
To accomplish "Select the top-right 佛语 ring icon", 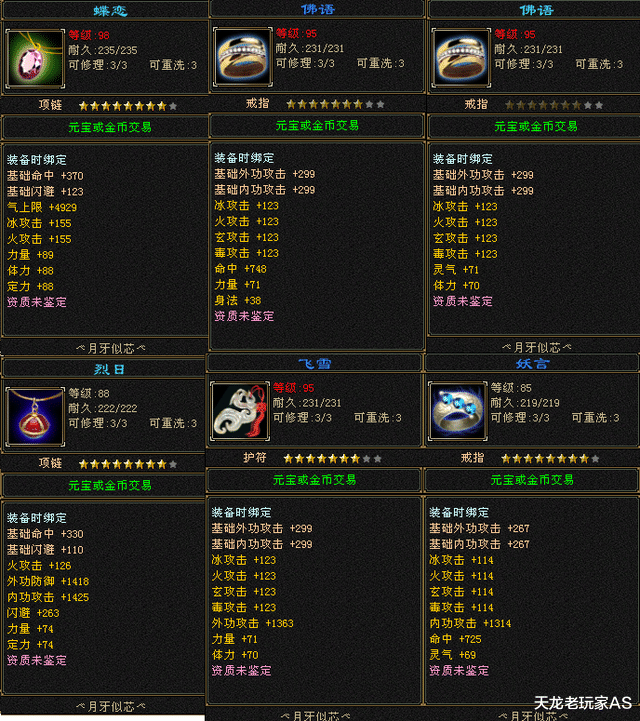I will [461, 57].
